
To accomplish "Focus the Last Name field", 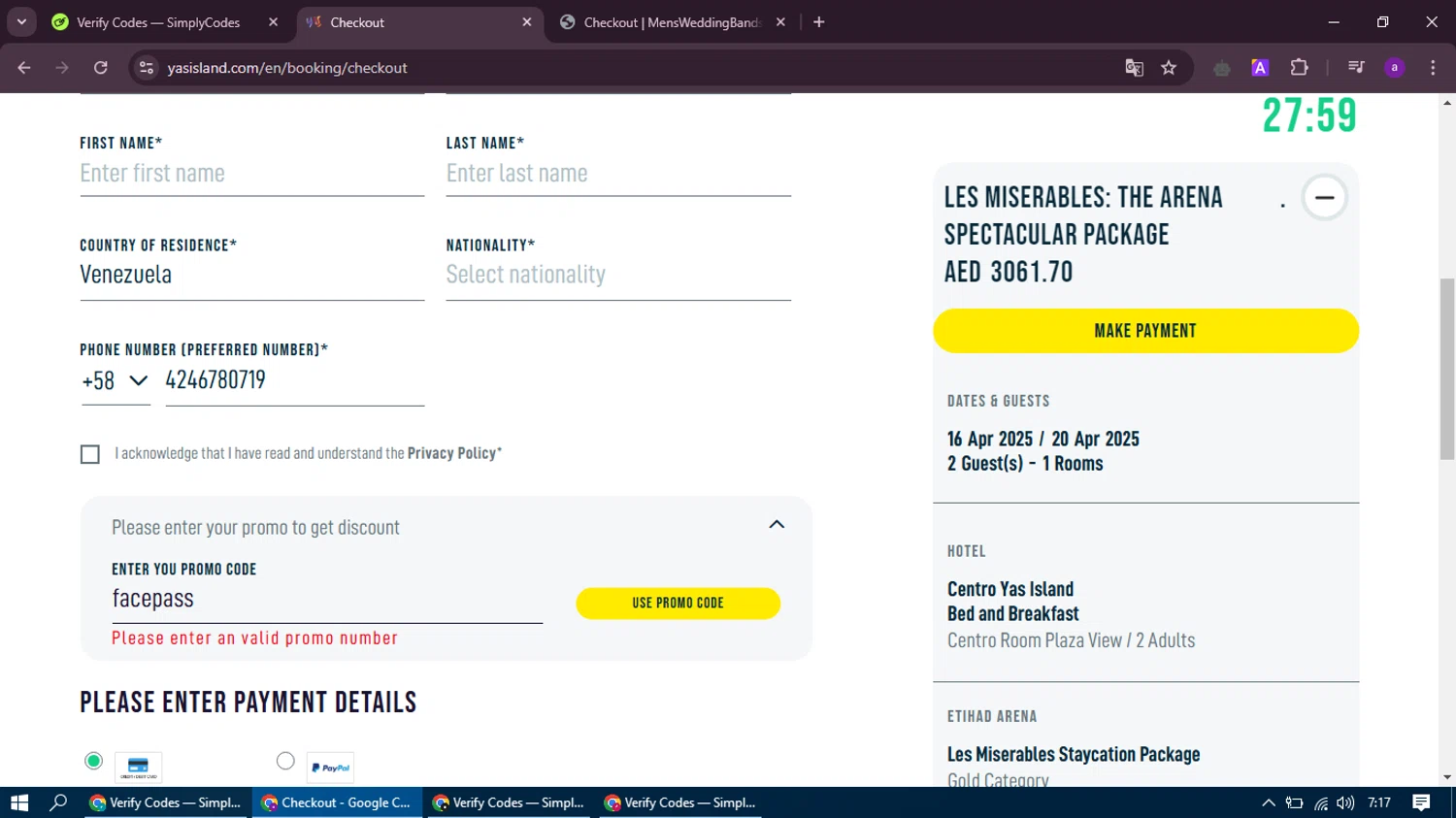I will point(618,174).
